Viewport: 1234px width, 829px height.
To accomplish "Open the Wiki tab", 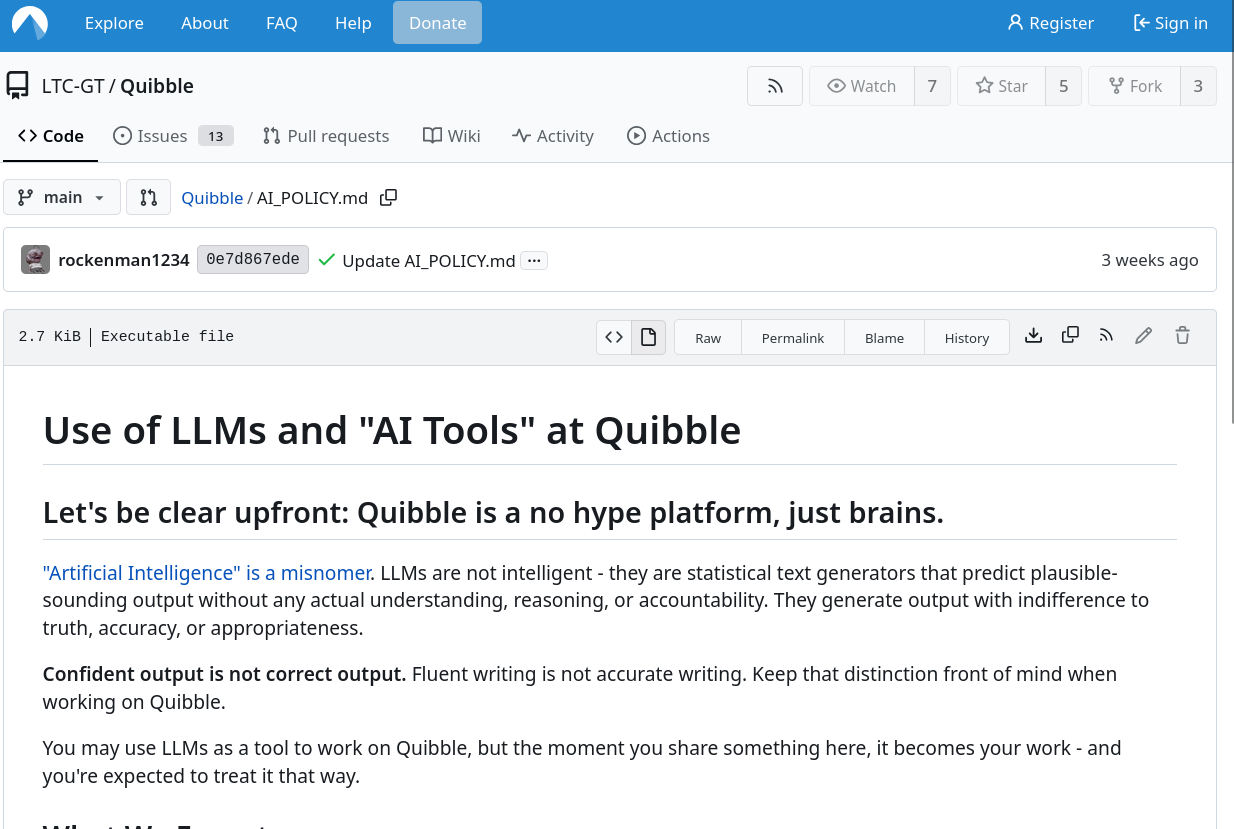I will [451, 136].
